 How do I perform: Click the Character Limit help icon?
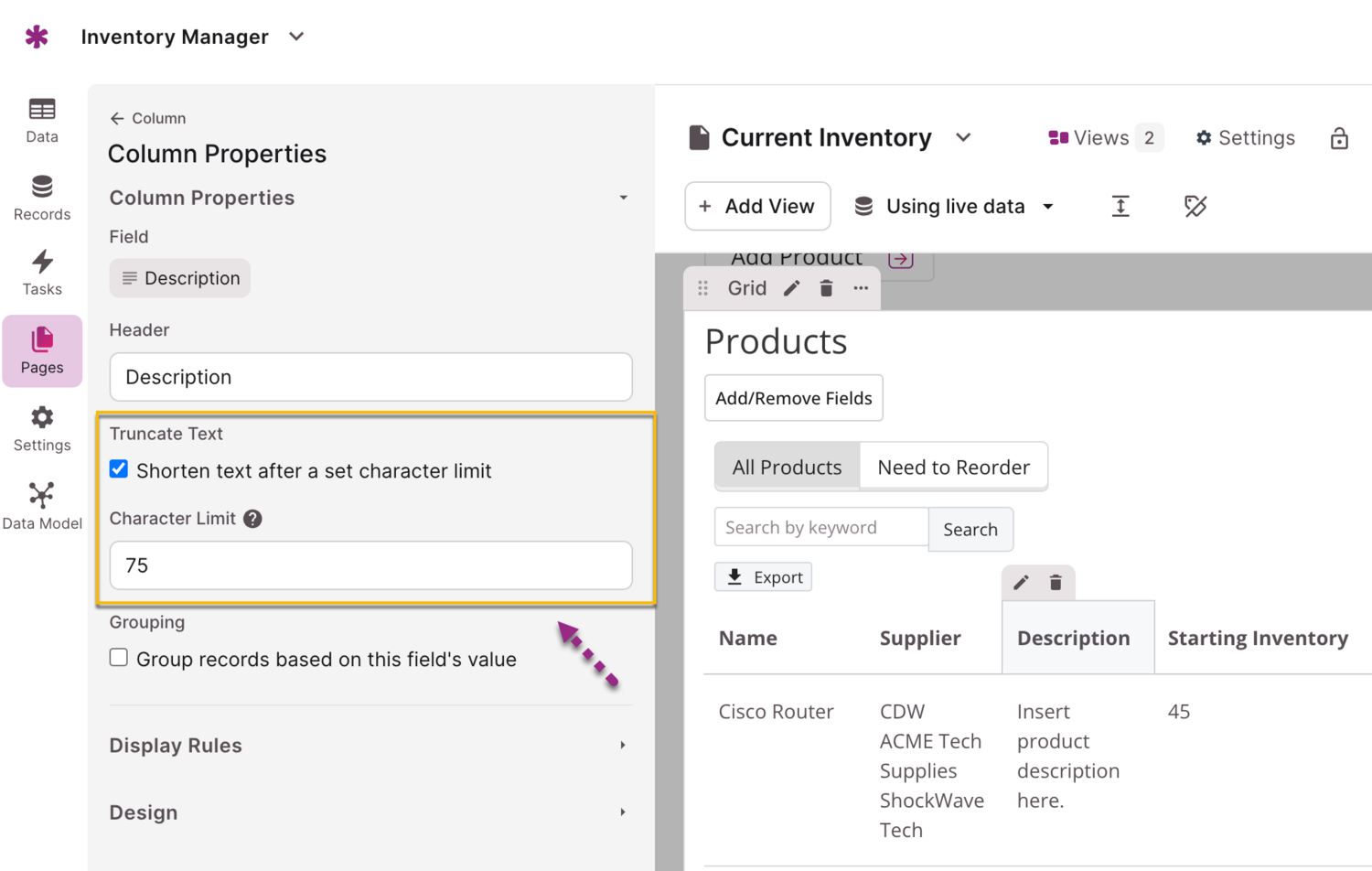[x=253, y=519]
